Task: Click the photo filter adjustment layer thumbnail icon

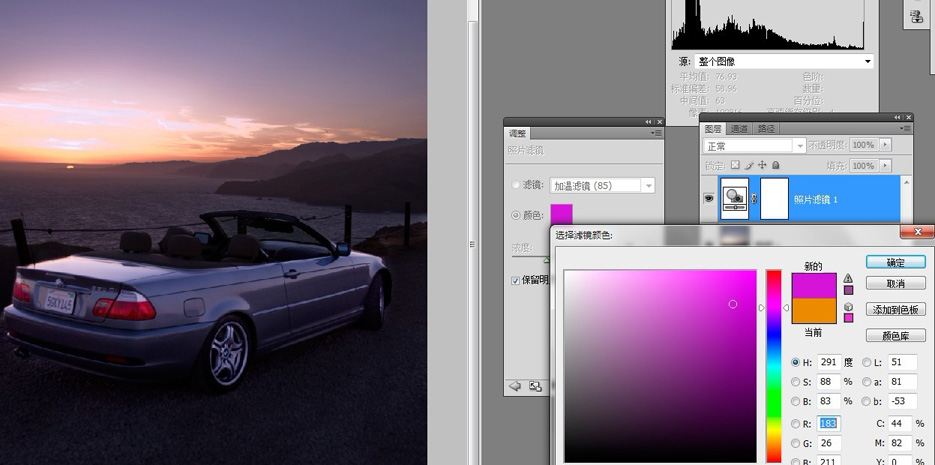Action: coord(734,199)
